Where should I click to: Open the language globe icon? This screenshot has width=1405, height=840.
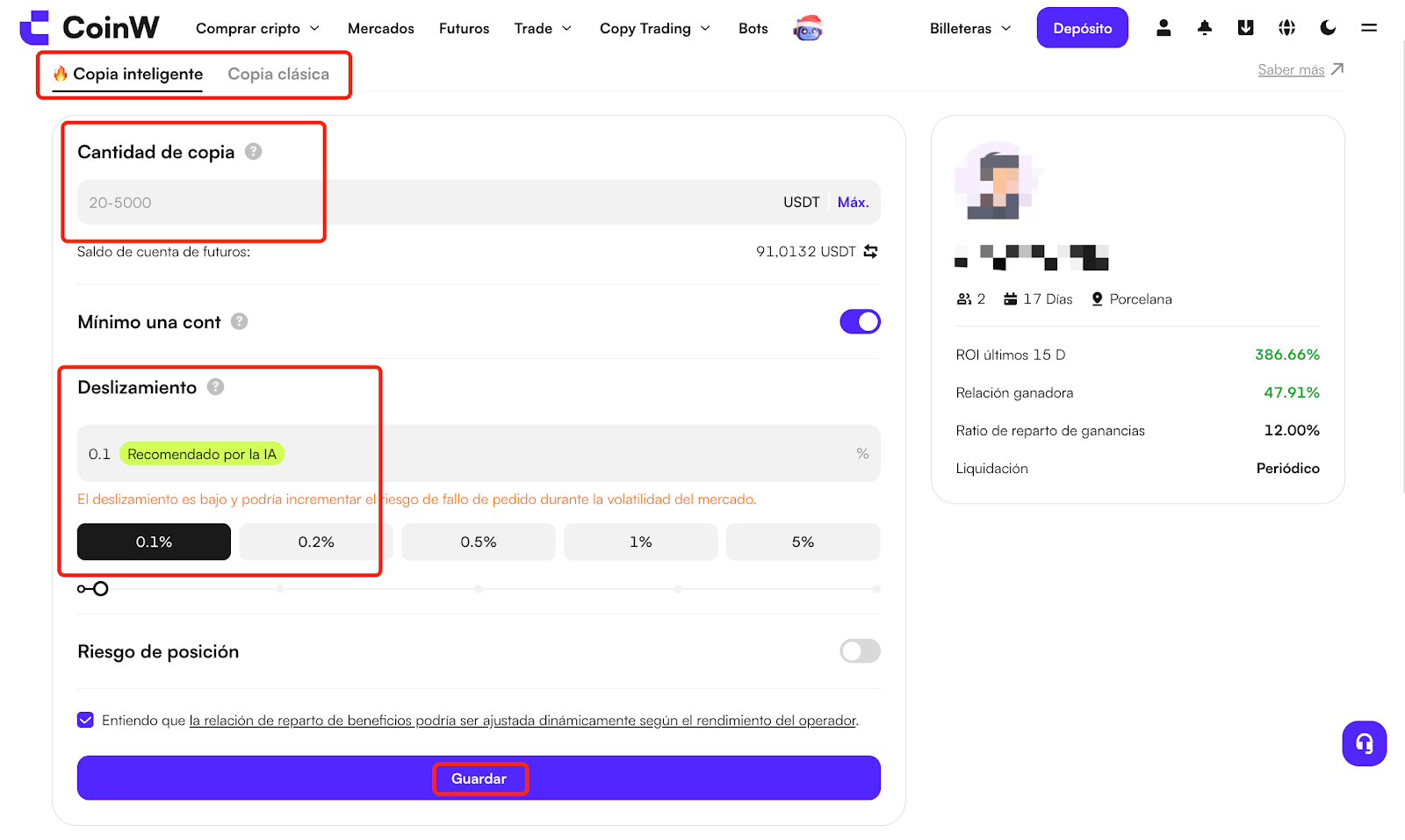pos(1286,28)
